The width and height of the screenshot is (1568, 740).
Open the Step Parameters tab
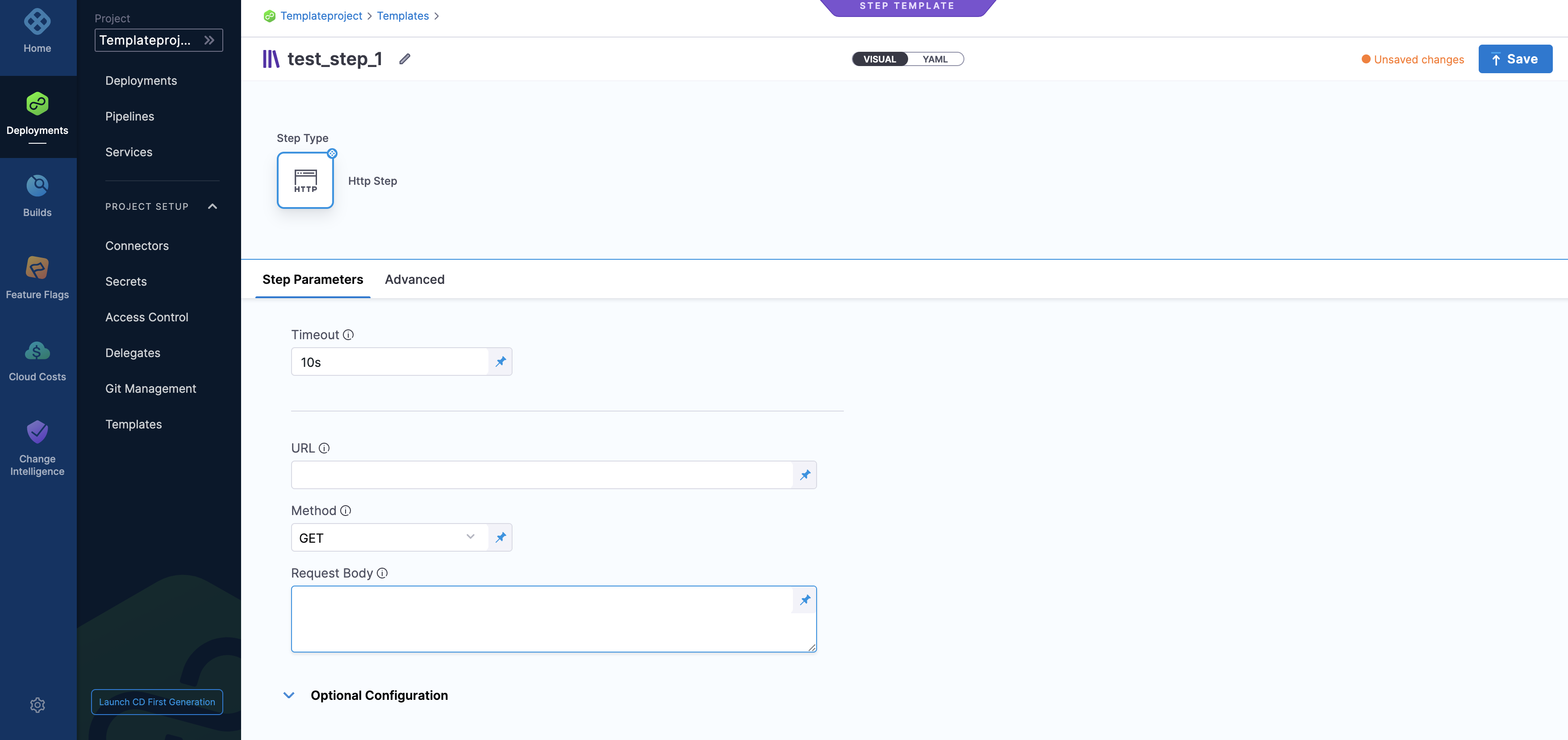pos(313,279)
